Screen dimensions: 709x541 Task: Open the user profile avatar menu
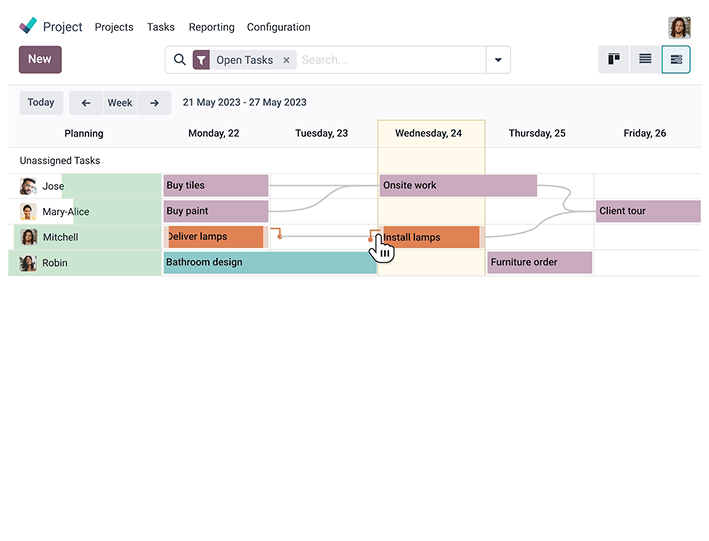pos(679,27)
